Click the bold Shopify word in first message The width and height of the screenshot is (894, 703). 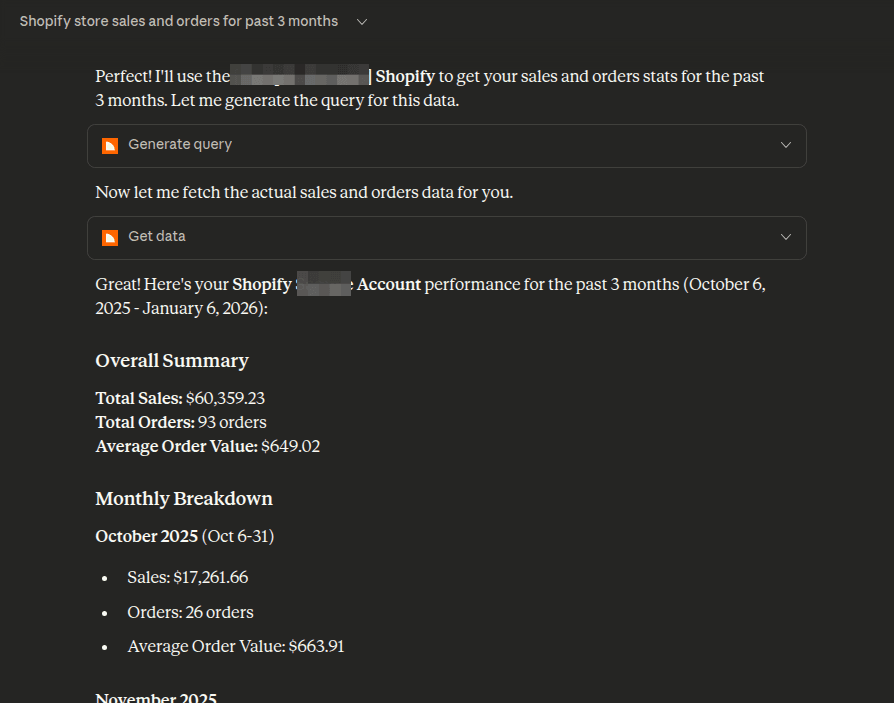[x=405, y=76]
